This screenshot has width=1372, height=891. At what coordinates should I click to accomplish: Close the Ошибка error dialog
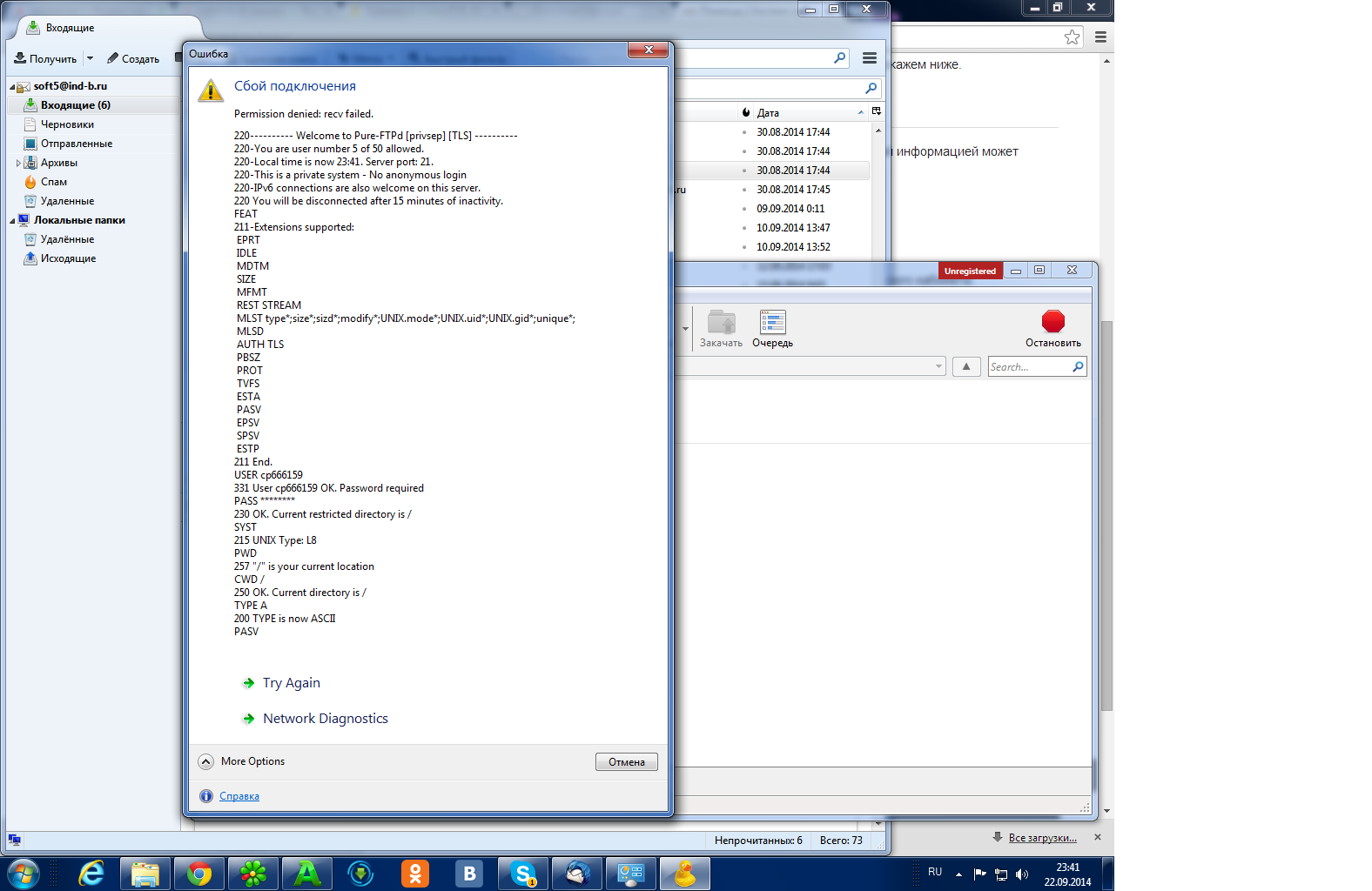point(649,50)
